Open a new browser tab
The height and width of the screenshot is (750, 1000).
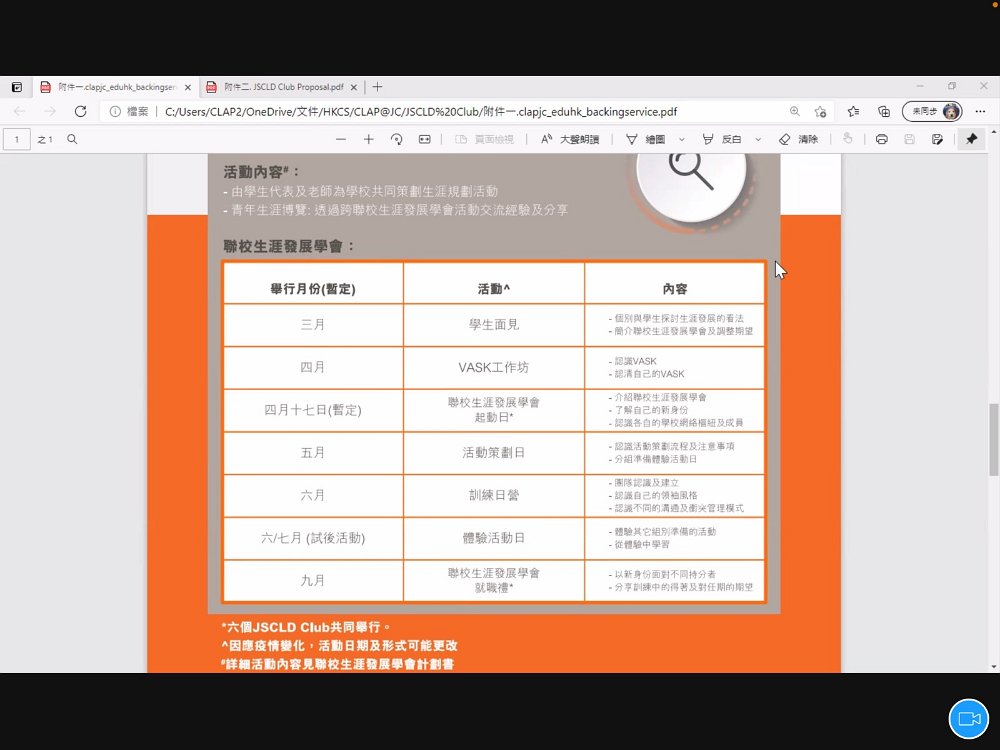tap(378, 87)
